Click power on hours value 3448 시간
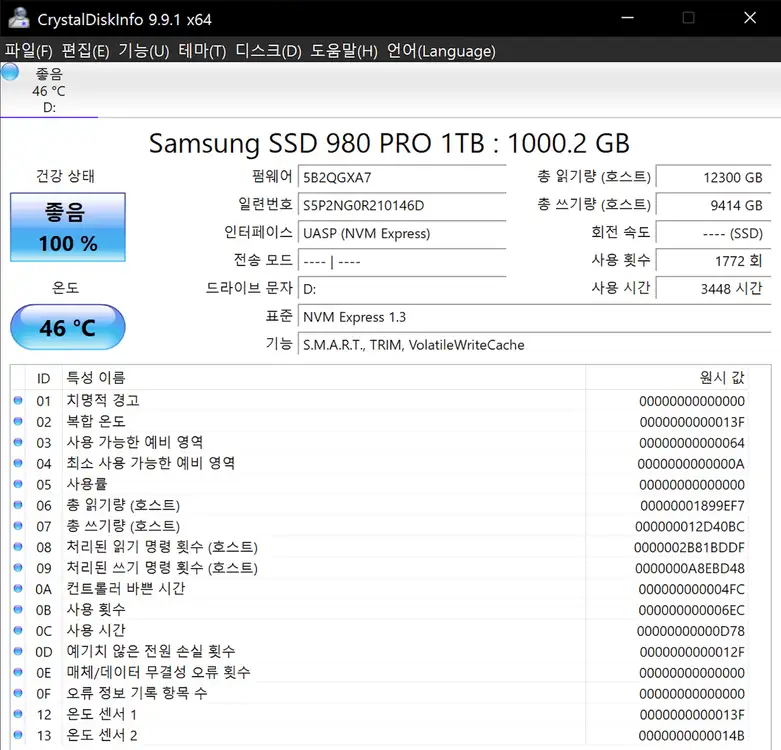Viewport: 781px width, 750px height. click(x=713, y=289)
